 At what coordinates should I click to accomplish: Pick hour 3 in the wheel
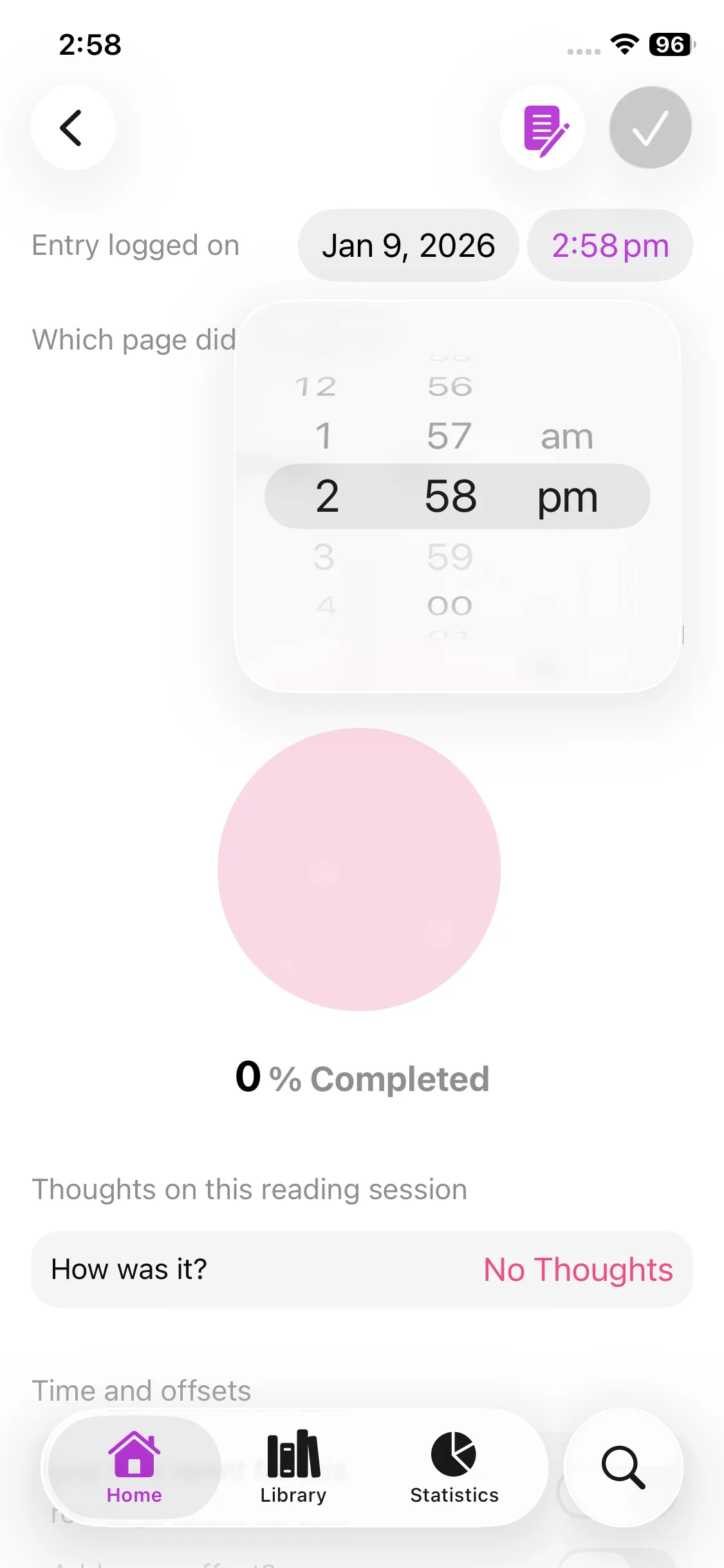[x=324, y=557]
